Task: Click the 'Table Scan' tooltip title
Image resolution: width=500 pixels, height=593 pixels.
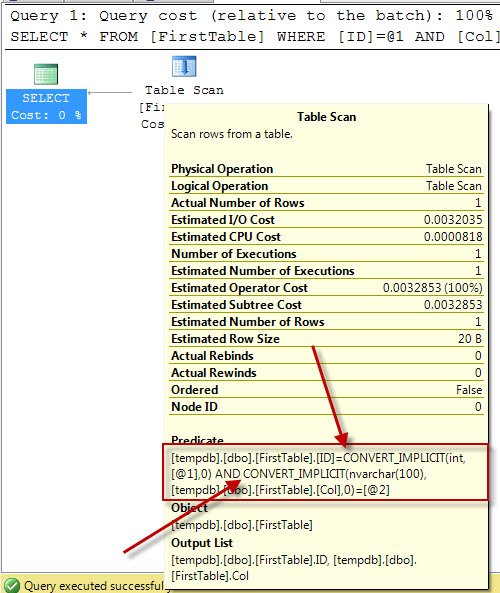Action: coord(326,117)
